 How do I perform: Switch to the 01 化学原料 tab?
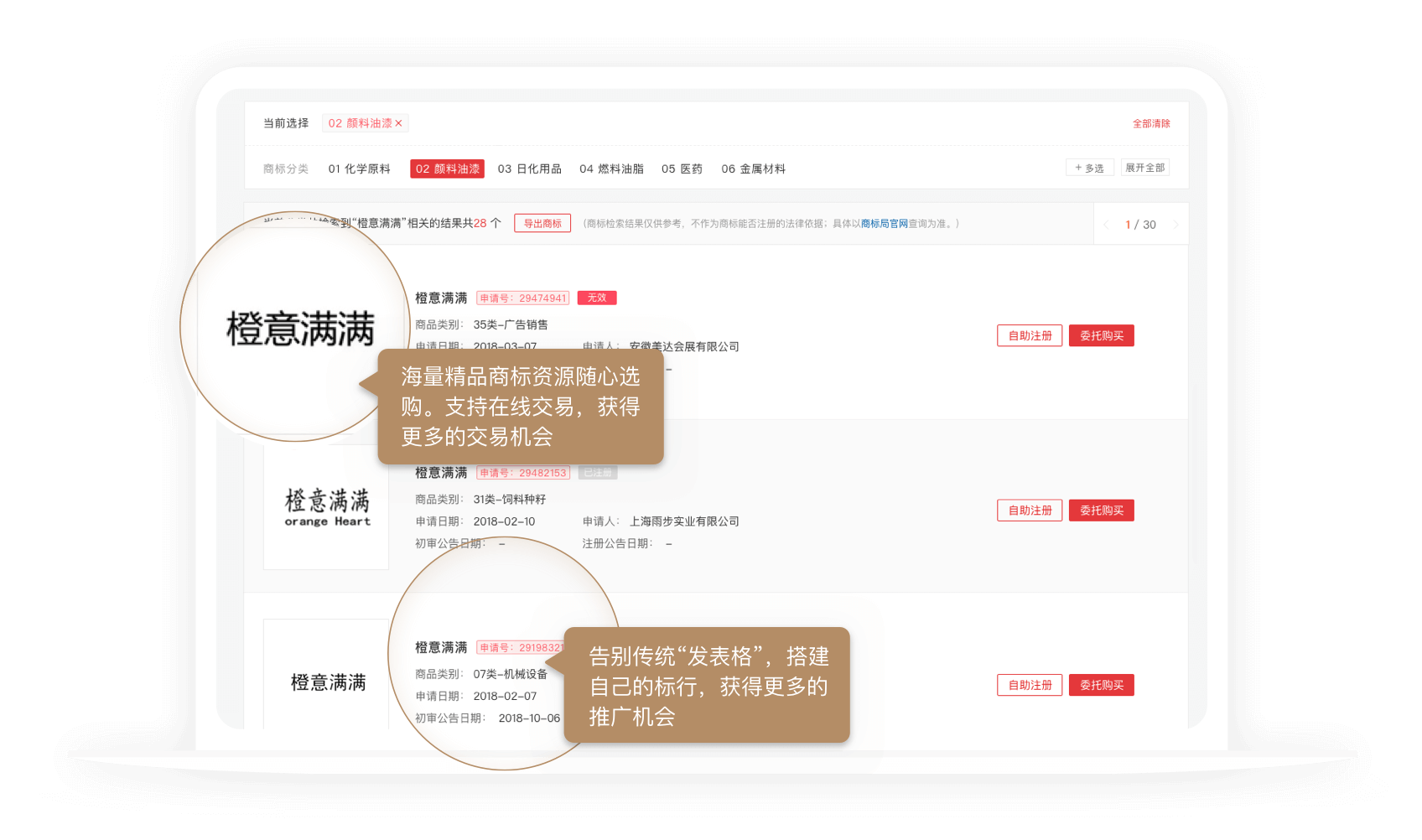pos(360,169)
